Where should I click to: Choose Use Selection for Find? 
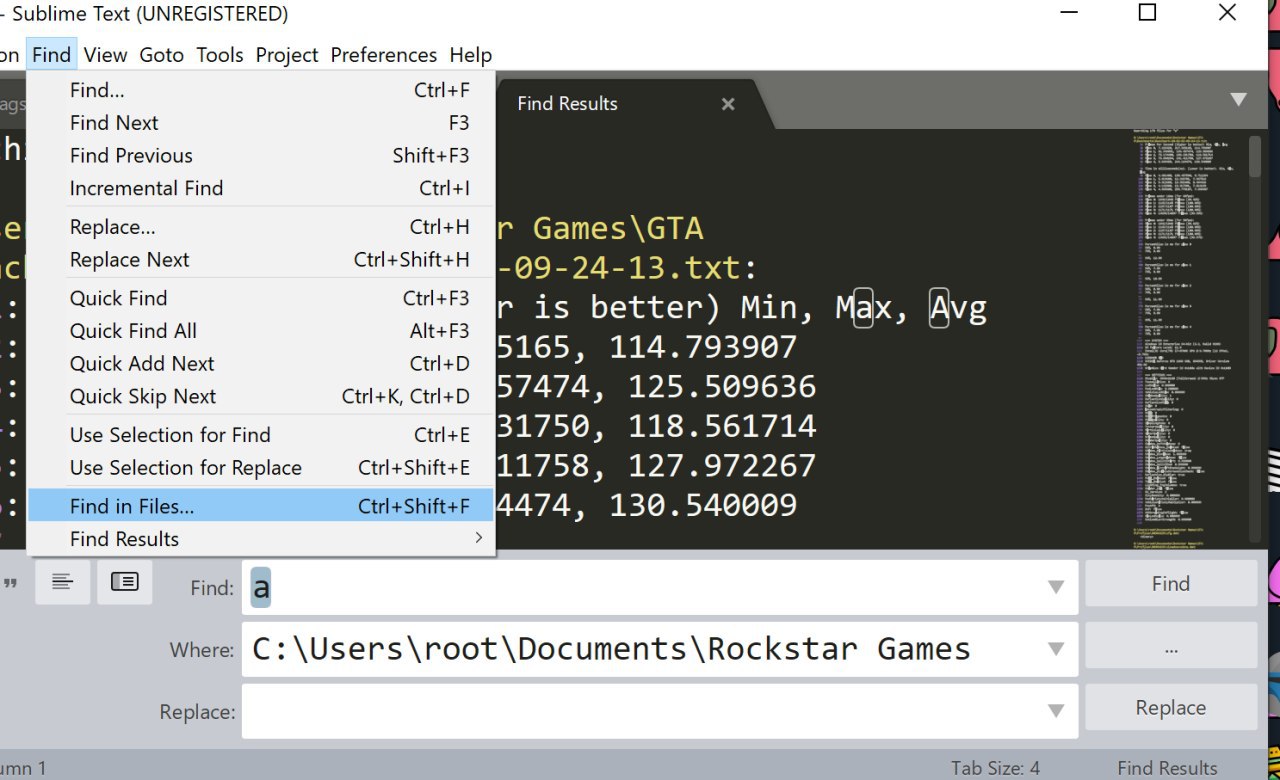tap(261, 435)
